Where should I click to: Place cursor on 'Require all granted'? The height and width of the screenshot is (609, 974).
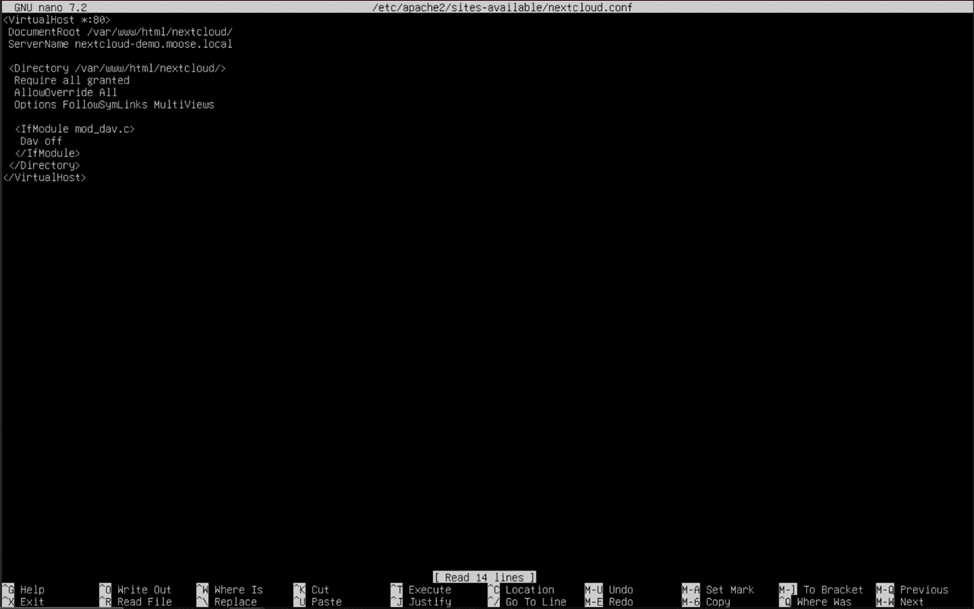(72, 80)
